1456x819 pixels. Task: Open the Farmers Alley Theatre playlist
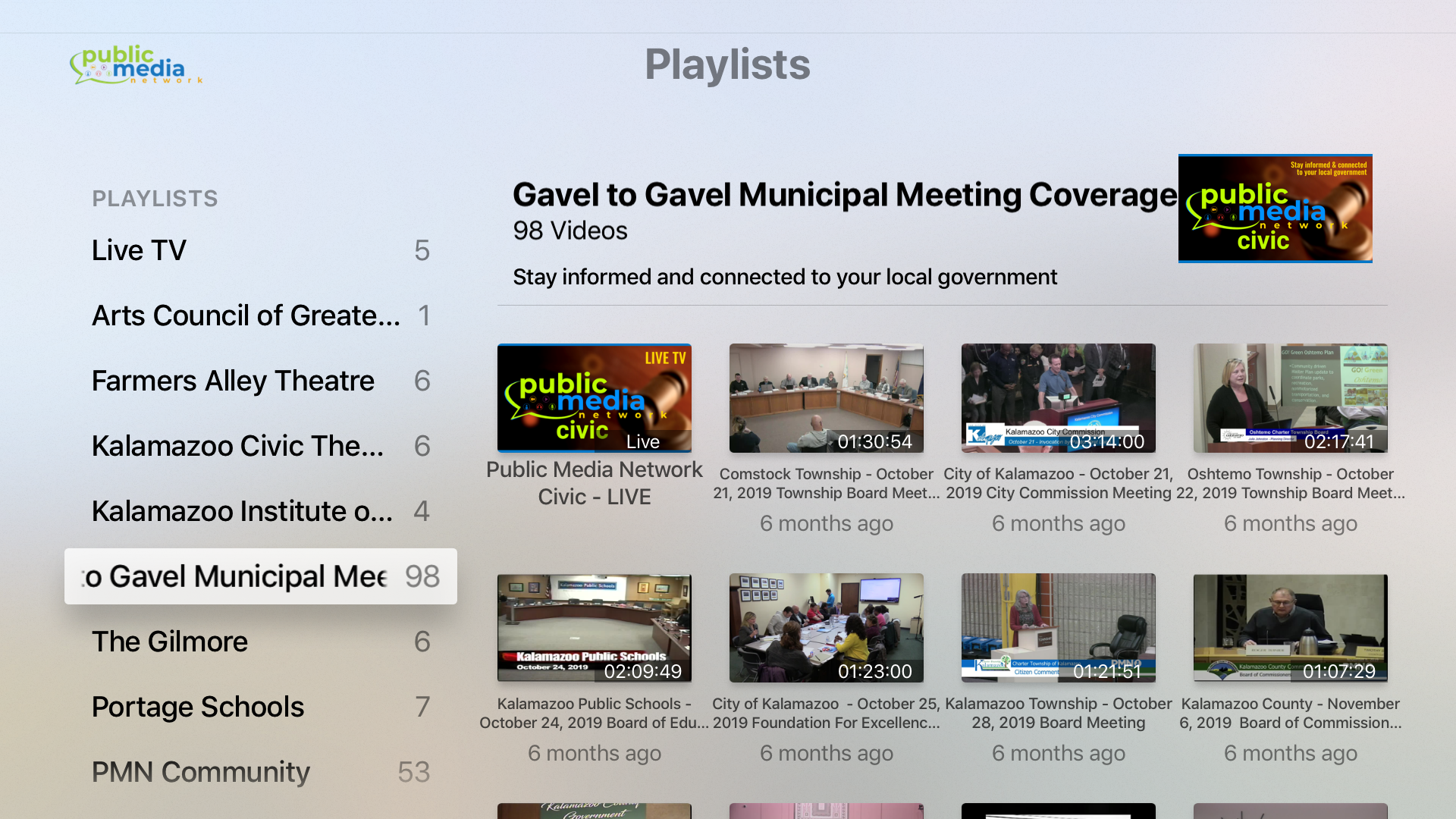click(x=261, y=381)
